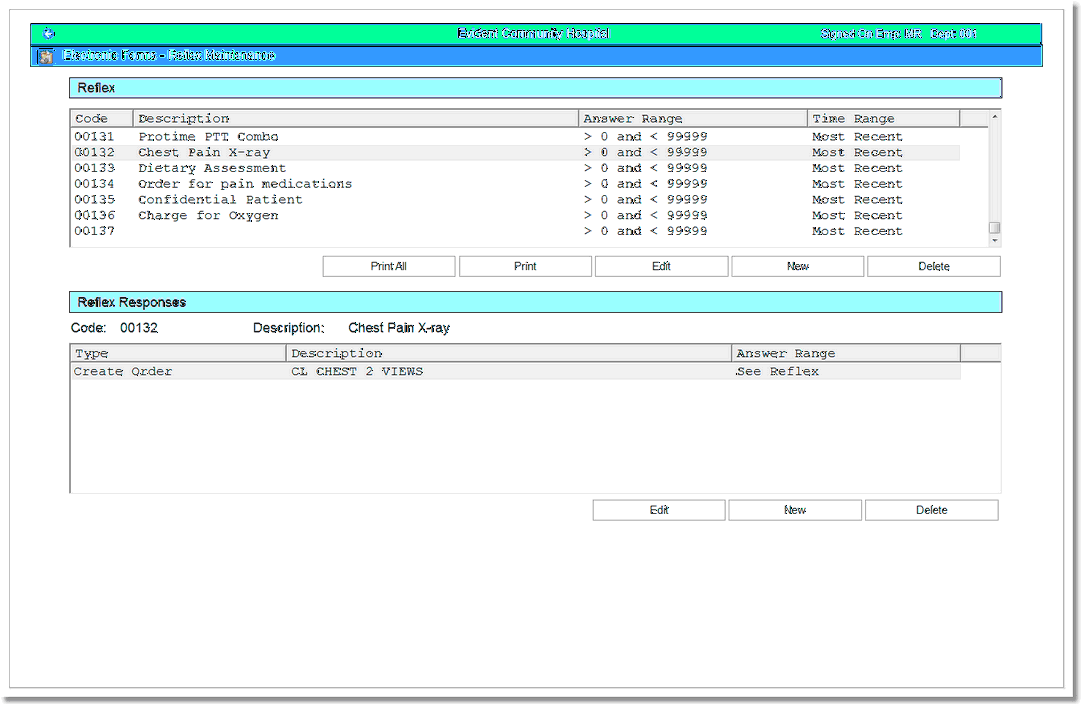Create a new reflex with the upper New button
The height and width of the screenshot is (706, 1082).
798,266
